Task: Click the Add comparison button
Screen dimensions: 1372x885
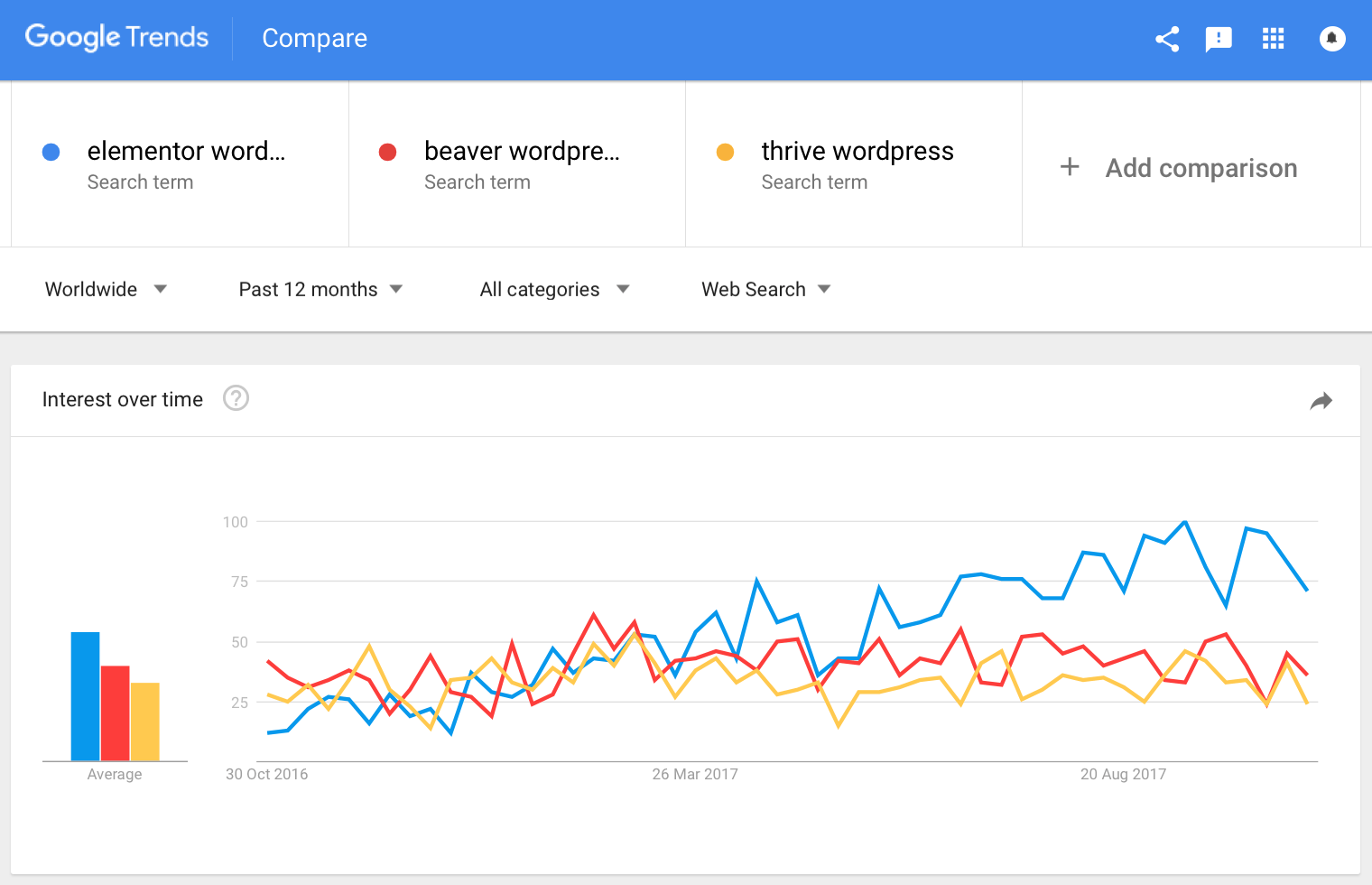Action: [1191, 167]
